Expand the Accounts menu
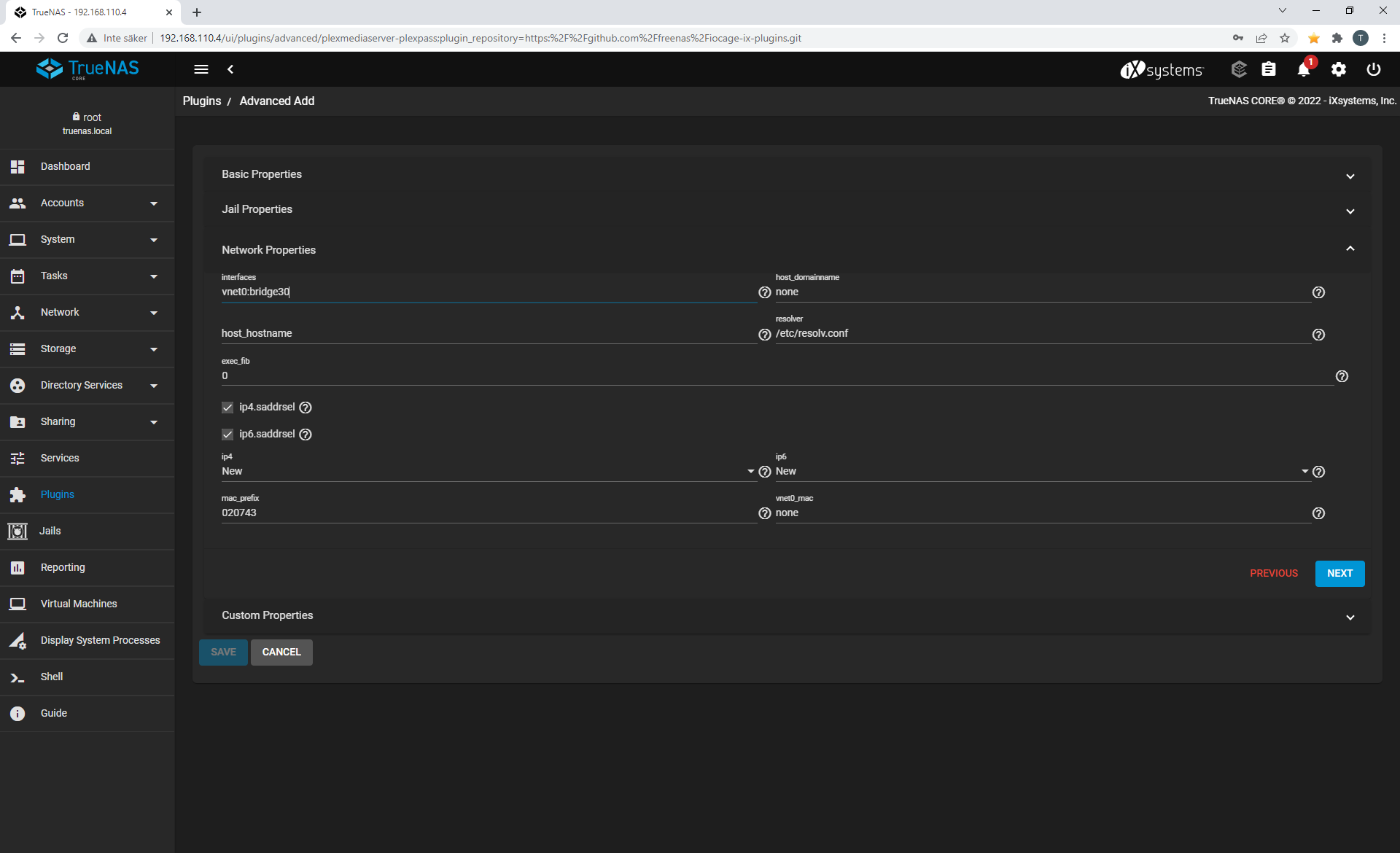Screen dimensions: 1400x853 click(87, 203)
